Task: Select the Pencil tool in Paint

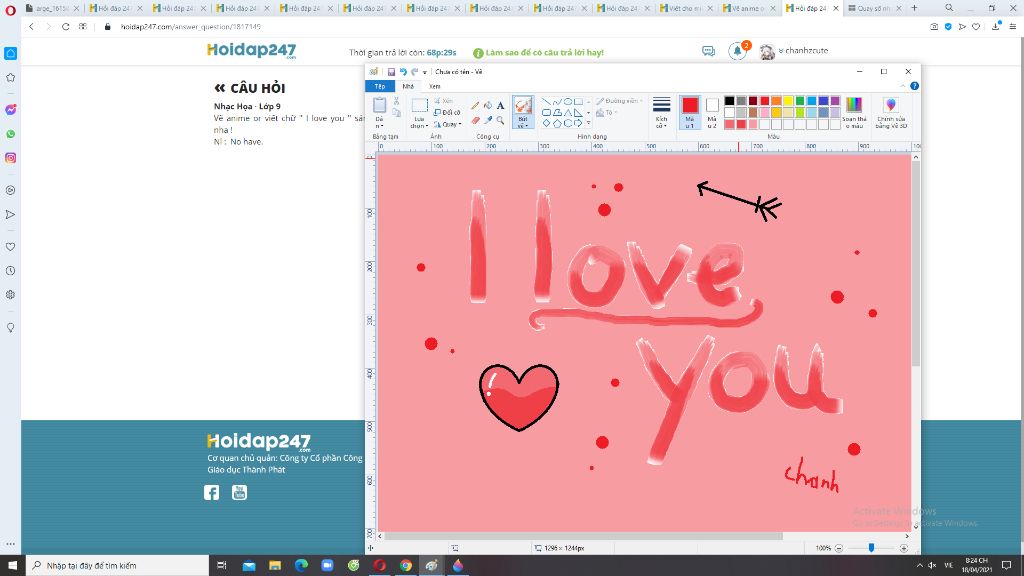Action: pyautogui.click(x=475, y=106)
